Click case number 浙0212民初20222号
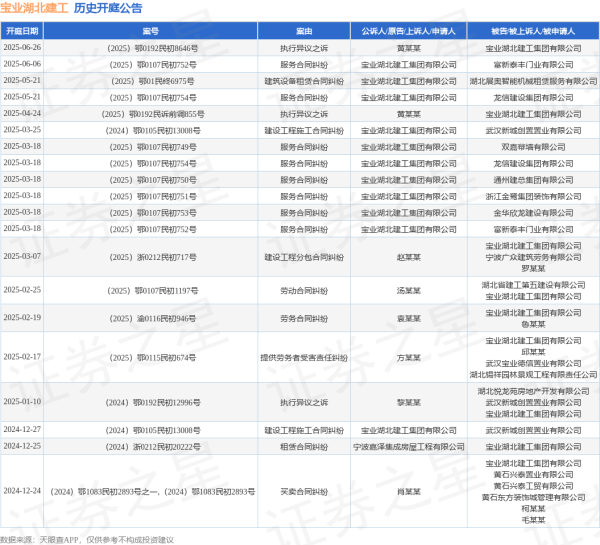Screen dimensions: 600x545 [x=152, y=447]
